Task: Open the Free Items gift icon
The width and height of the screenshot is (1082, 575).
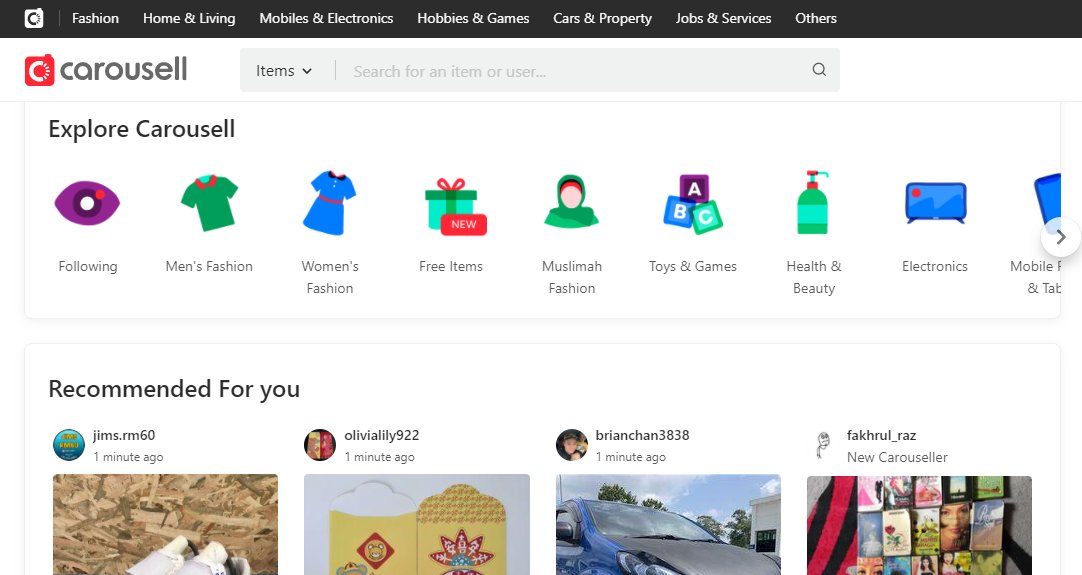Action: 451,205
